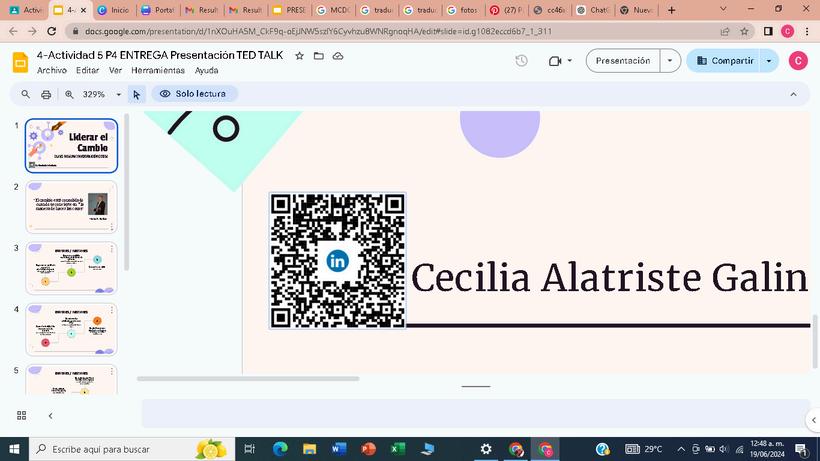This screenshot has height=461, width=820.
Task: Select slide 2 thumbnail
Action: click(x=71, y=207)
